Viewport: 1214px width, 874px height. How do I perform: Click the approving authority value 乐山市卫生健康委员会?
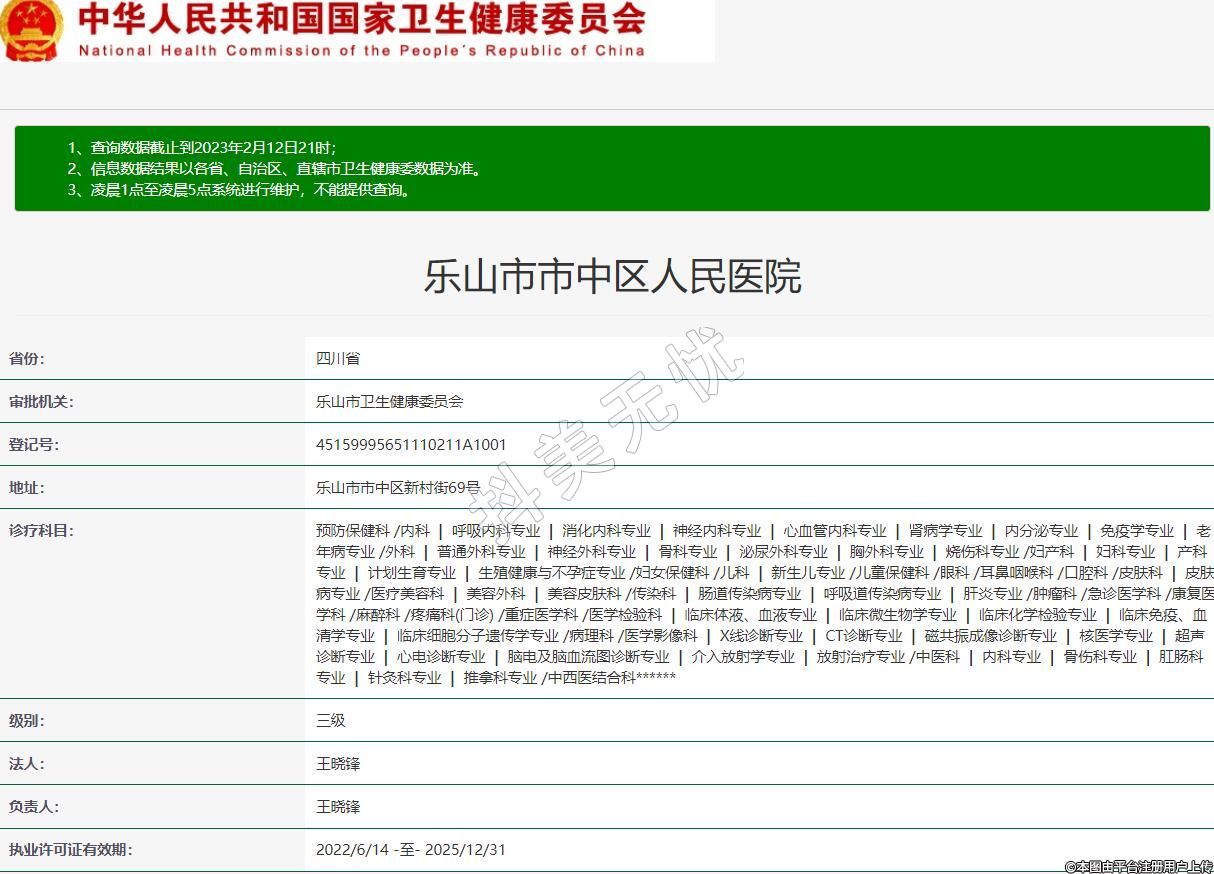389,402
